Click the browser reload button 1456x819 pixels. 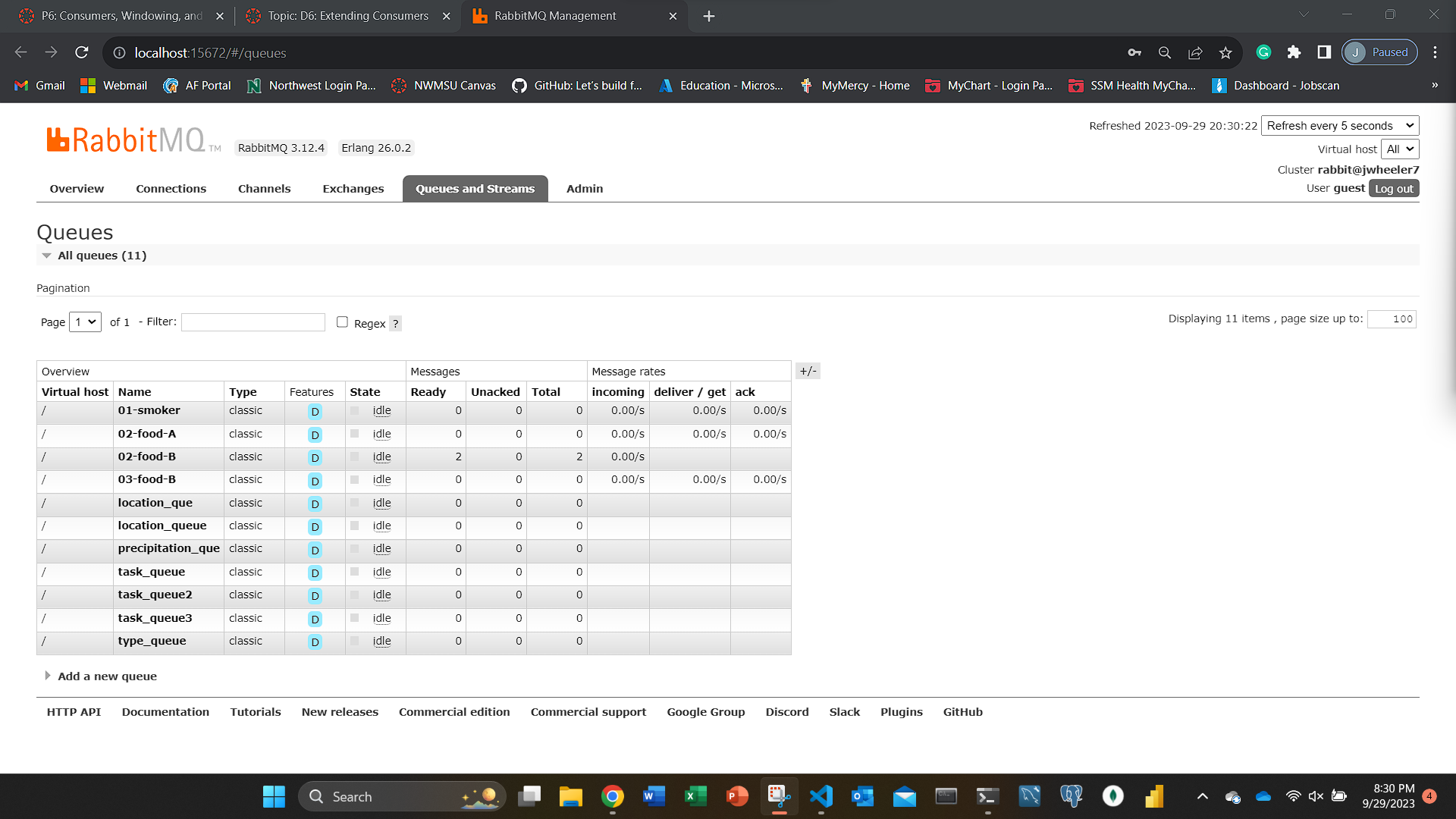tap(82, 52)
